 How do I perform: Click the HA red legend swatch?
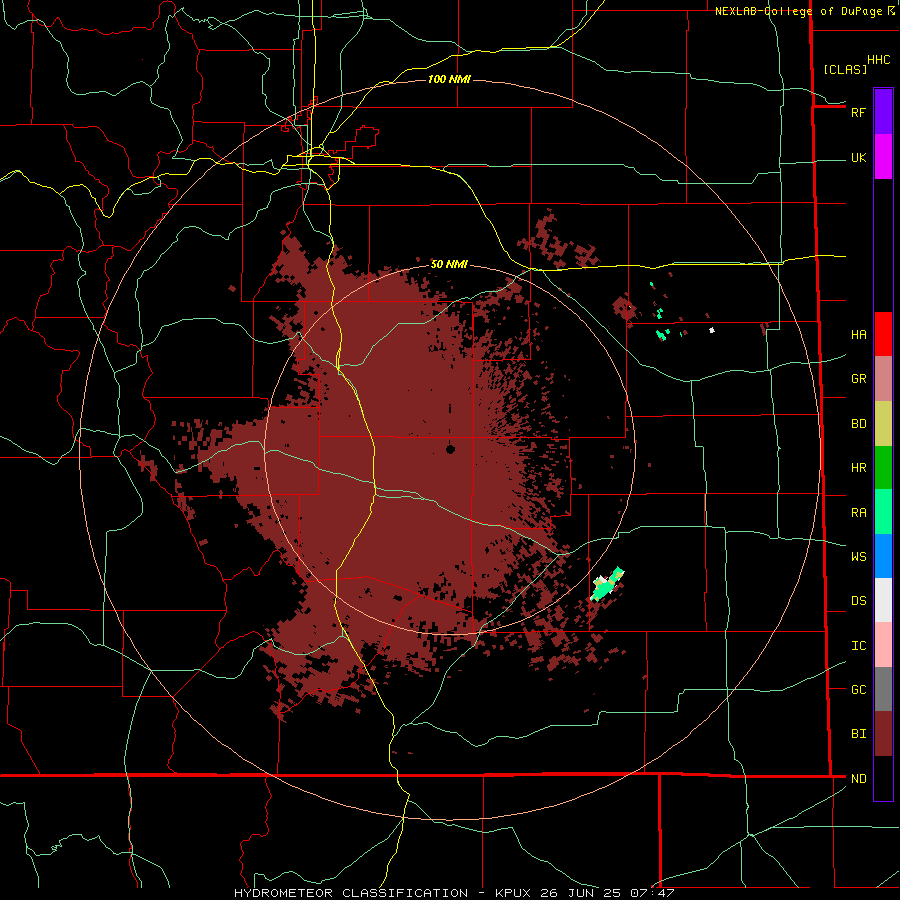pos(883,334)
